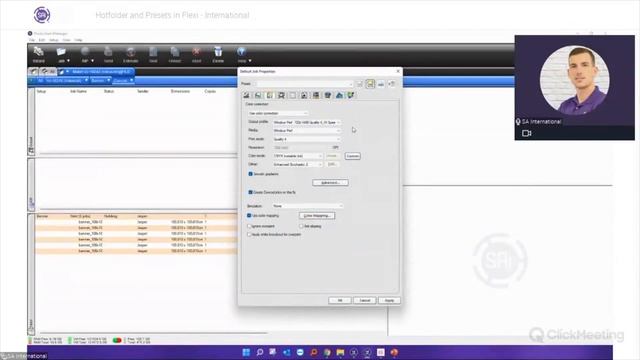This screenshot has width=640, height=360.
Task: Select the blue house-shaped tab icon in dialog
Action: pos(339,95)
